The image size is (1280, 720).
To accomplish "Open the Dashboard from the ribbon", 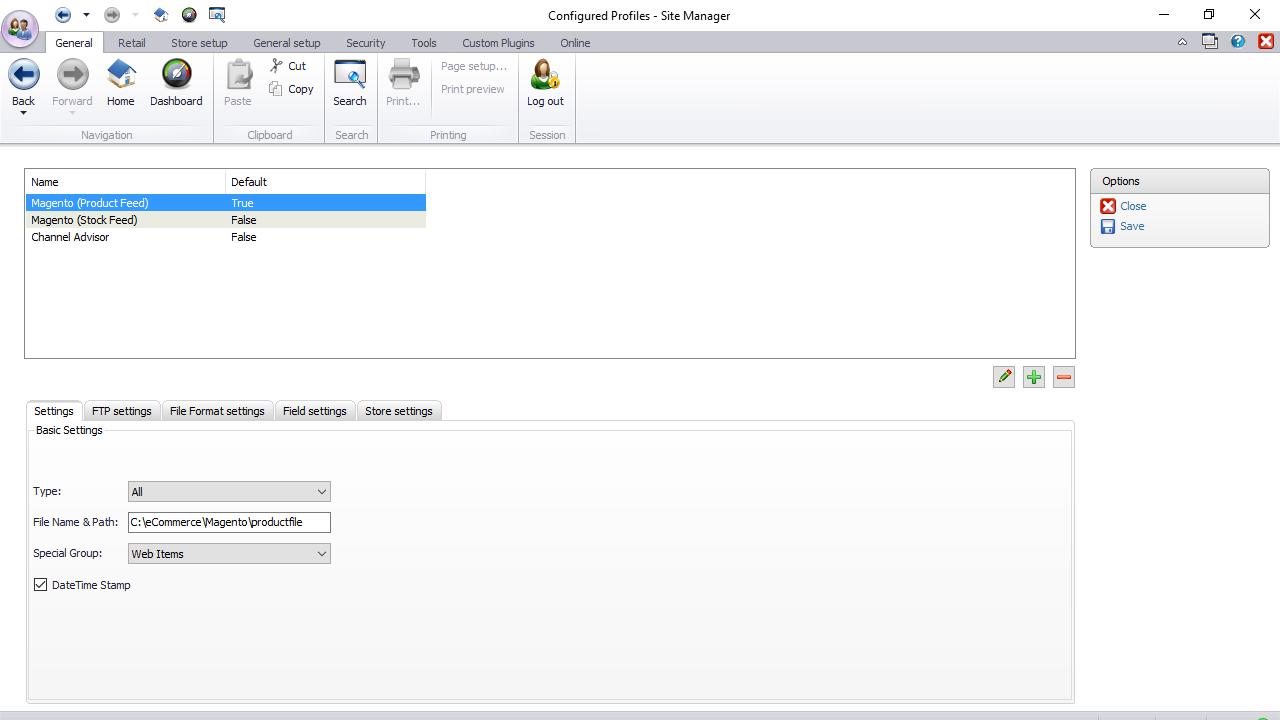I will pos(176,76).
